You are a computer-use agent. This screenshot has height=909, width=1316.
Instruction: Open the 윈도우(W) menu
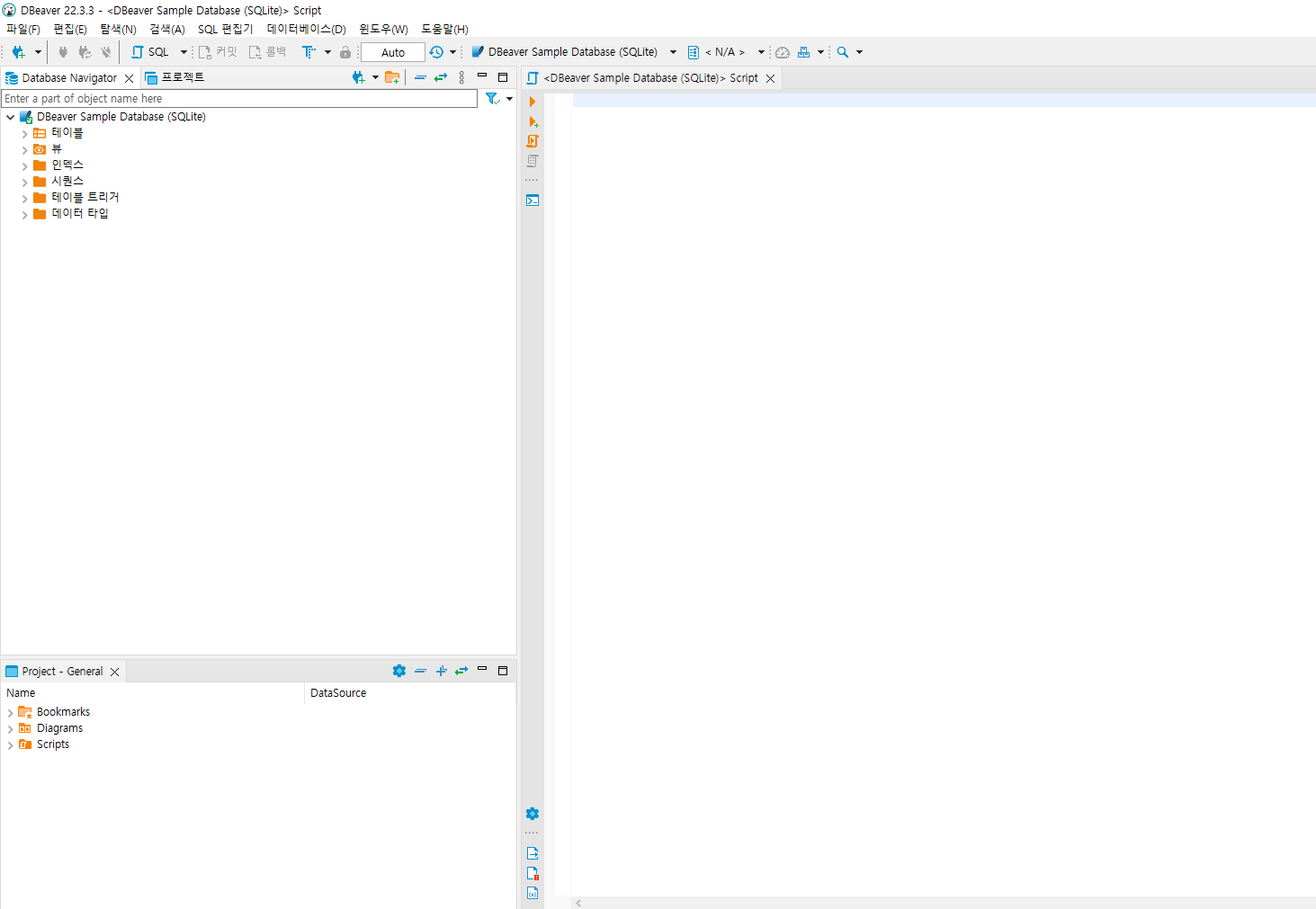(383, 29)
